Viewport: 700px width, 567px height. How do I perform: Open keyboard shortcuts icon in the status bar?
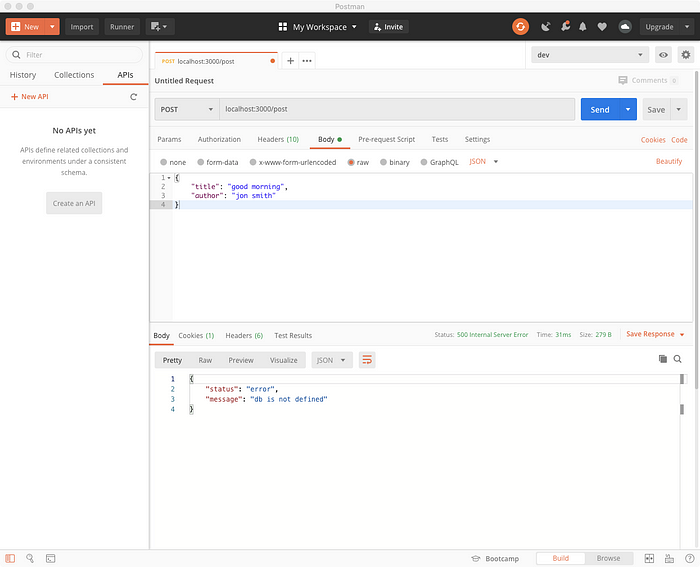click(669, 558)
